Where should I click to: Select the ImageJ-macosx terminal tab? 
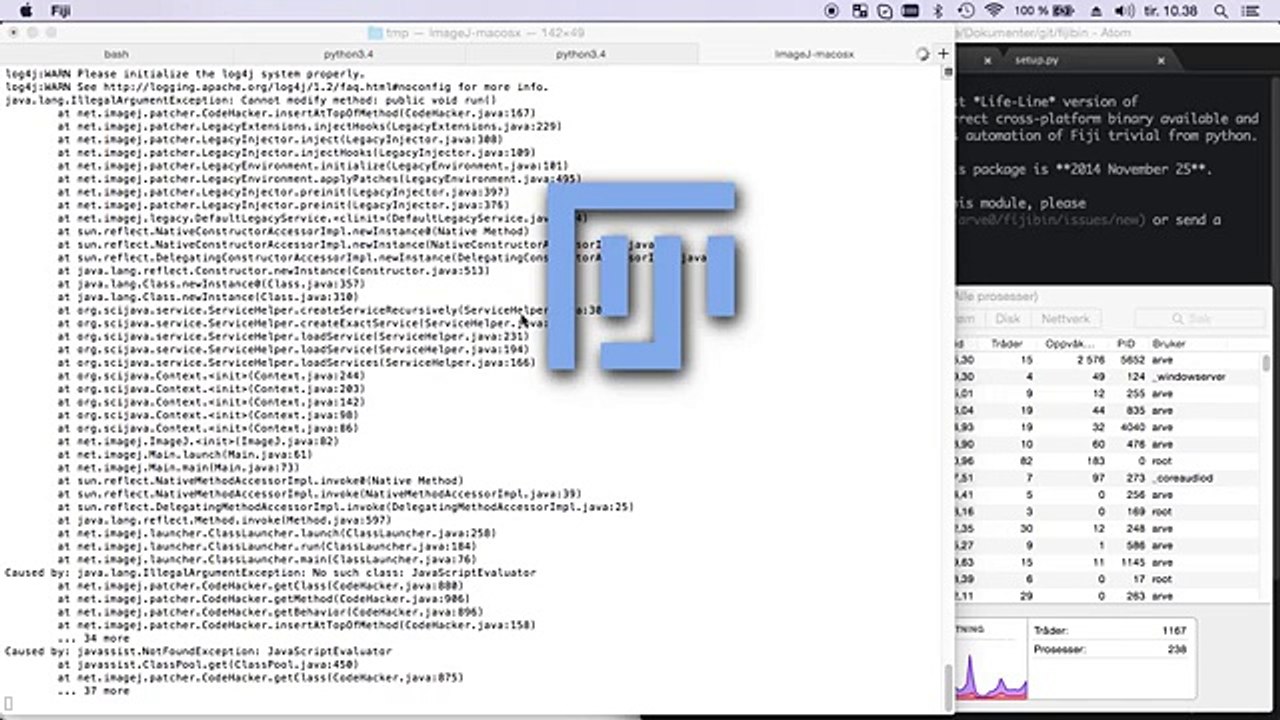tap(814, 54)
